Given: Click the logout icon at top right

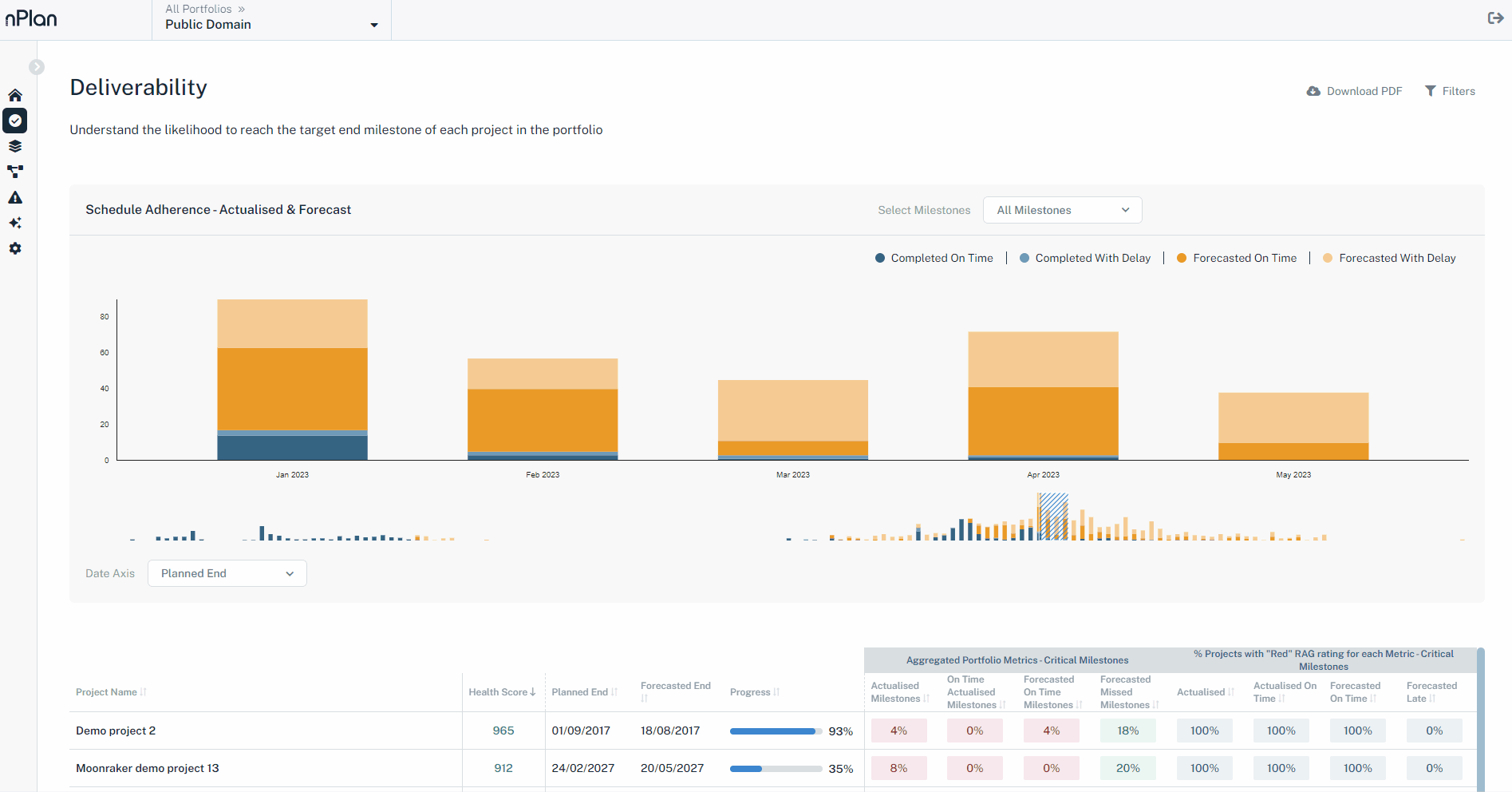Looking at the screenshot, I should [x=1495, y=18].
